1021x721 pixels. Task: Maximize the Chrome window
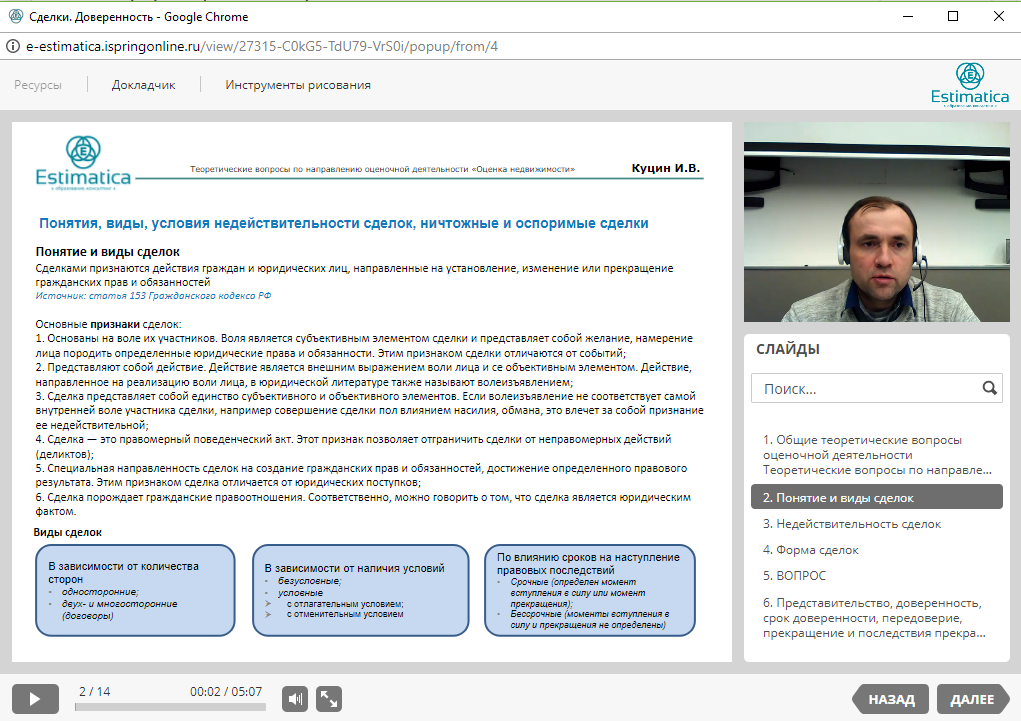pyautogui.click(x=953, y=16)
